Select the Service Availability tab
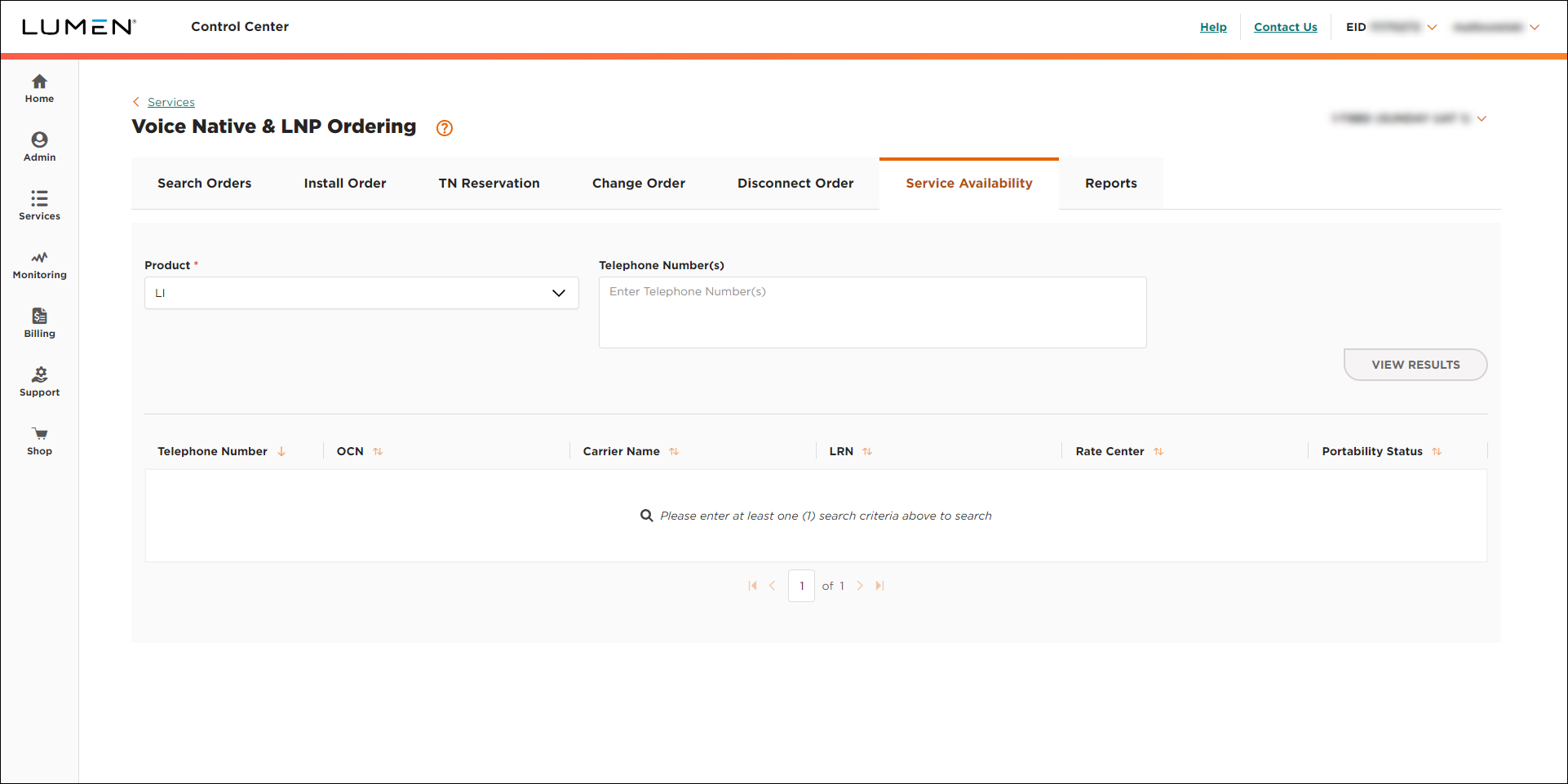 pyautogui.click(x=969, y=184)
